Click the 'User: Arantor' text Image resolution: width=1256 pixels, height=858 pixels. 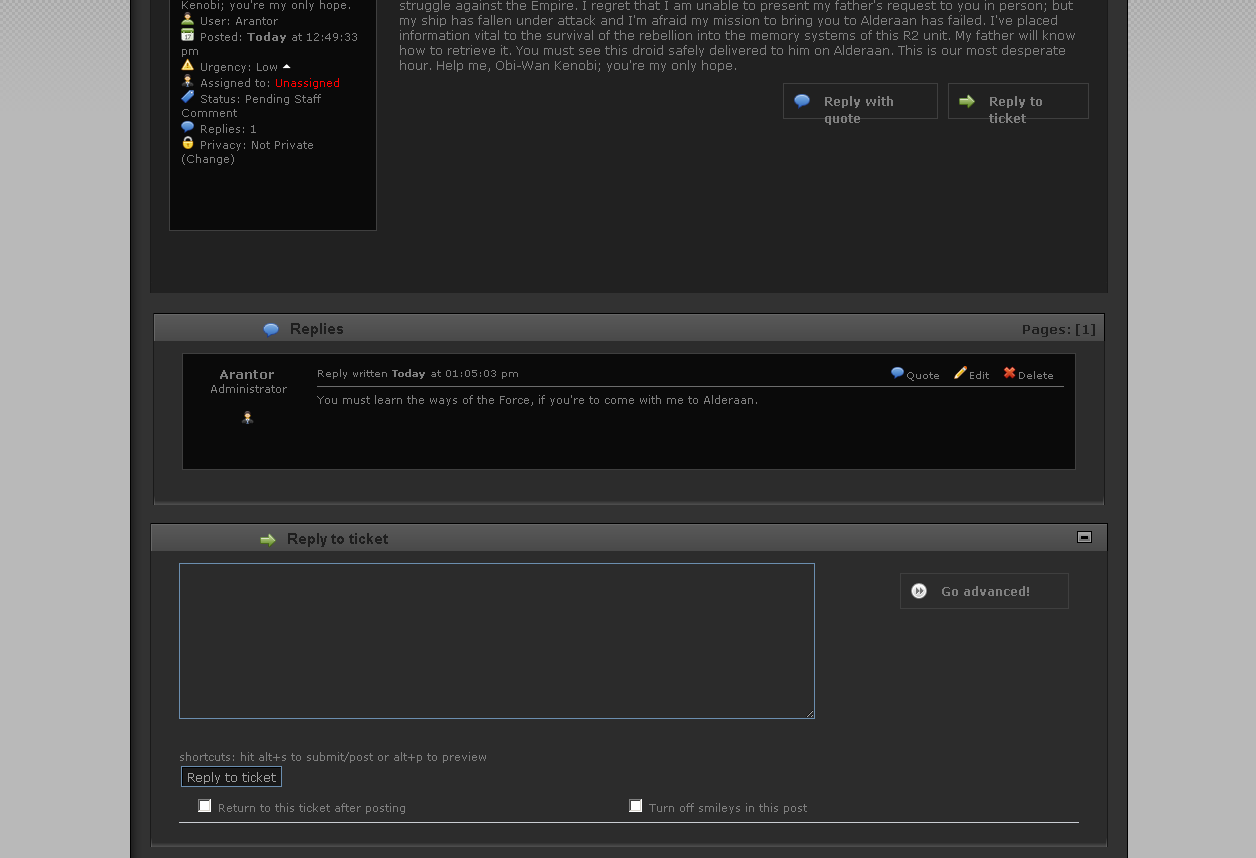[239, 21]
